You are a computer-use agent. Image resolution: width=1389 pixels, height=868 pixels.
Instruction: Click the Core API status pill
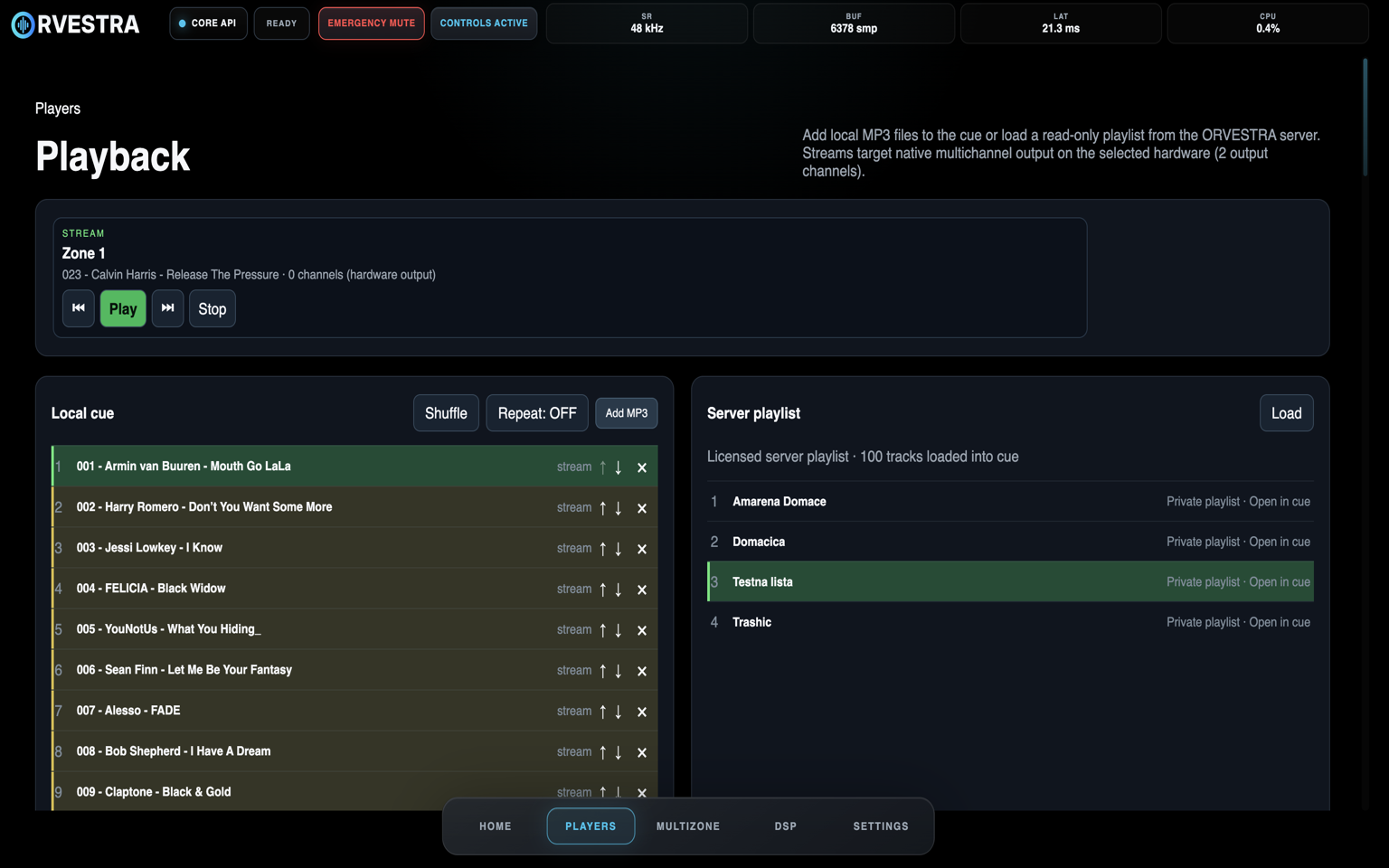pos(208,24)
